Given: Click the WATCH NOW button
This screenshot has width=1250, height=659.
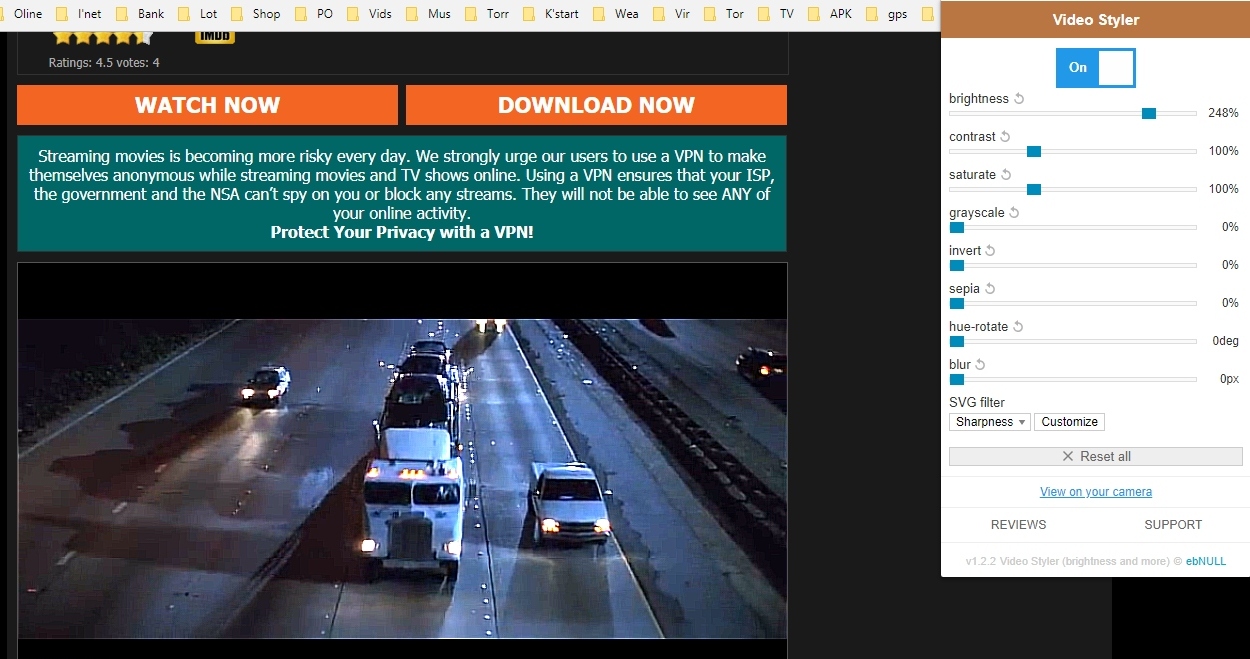Looking at the screenshot, I should tap(207, 105).
